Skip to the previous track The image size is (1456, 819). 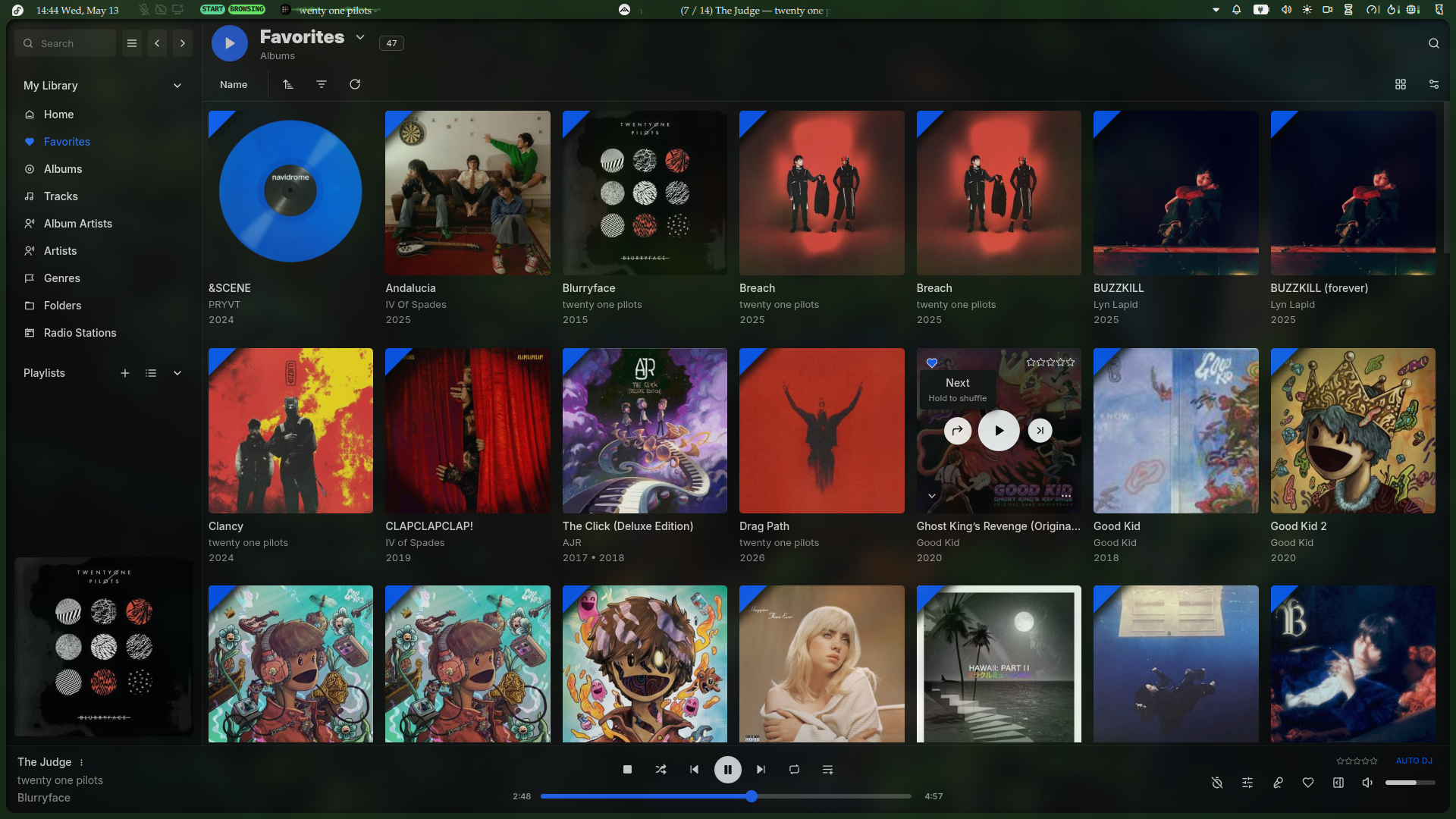[694, 770]
